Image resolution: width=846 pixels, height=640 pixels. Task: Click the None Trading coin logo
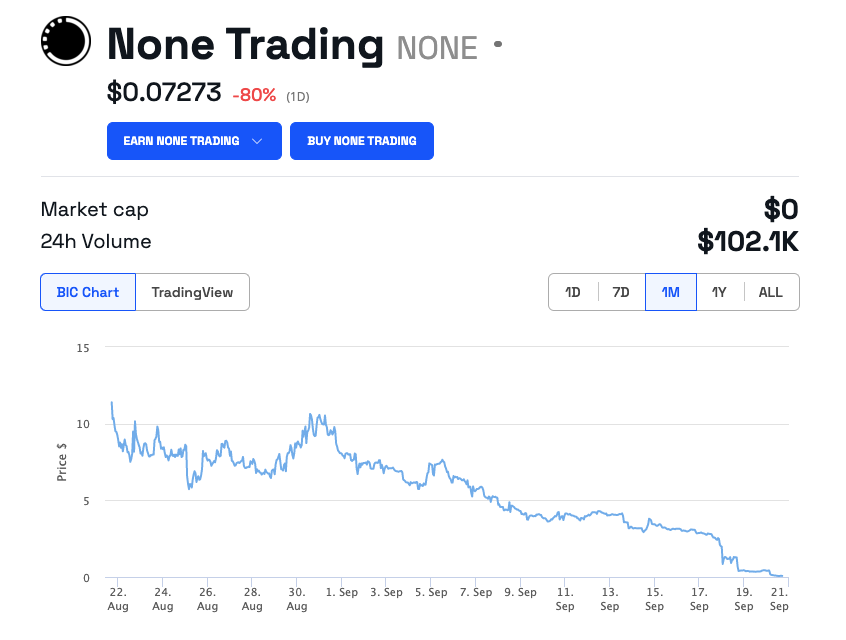pyautogui.click(x=66, y=41)
